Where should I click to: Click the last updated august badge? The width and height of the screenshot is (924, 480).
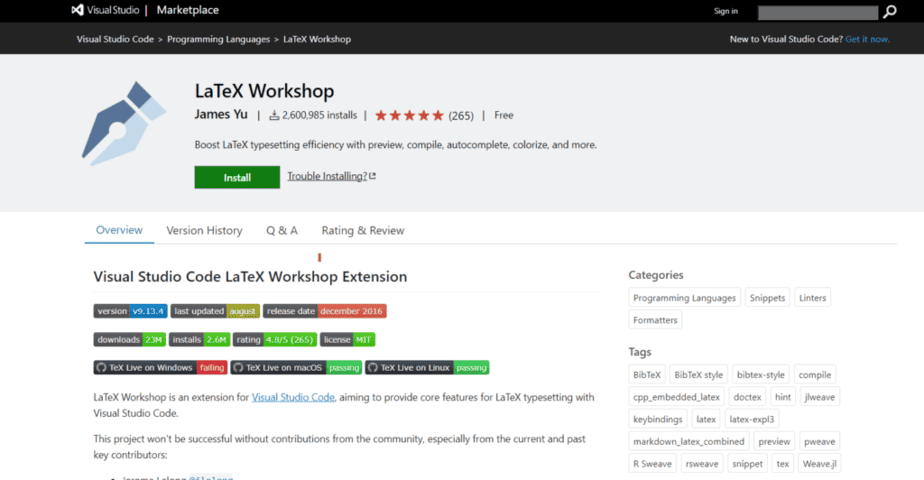point(215,311)
